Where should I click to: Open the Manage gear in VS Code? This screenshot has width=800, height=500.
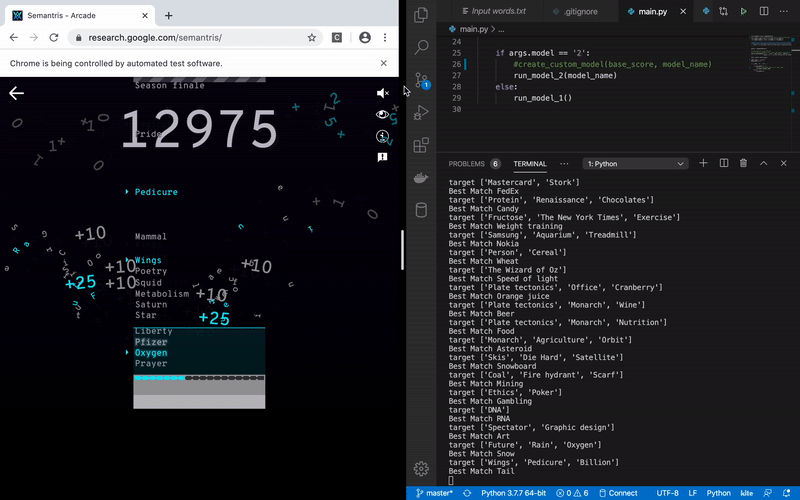(421, 468)
